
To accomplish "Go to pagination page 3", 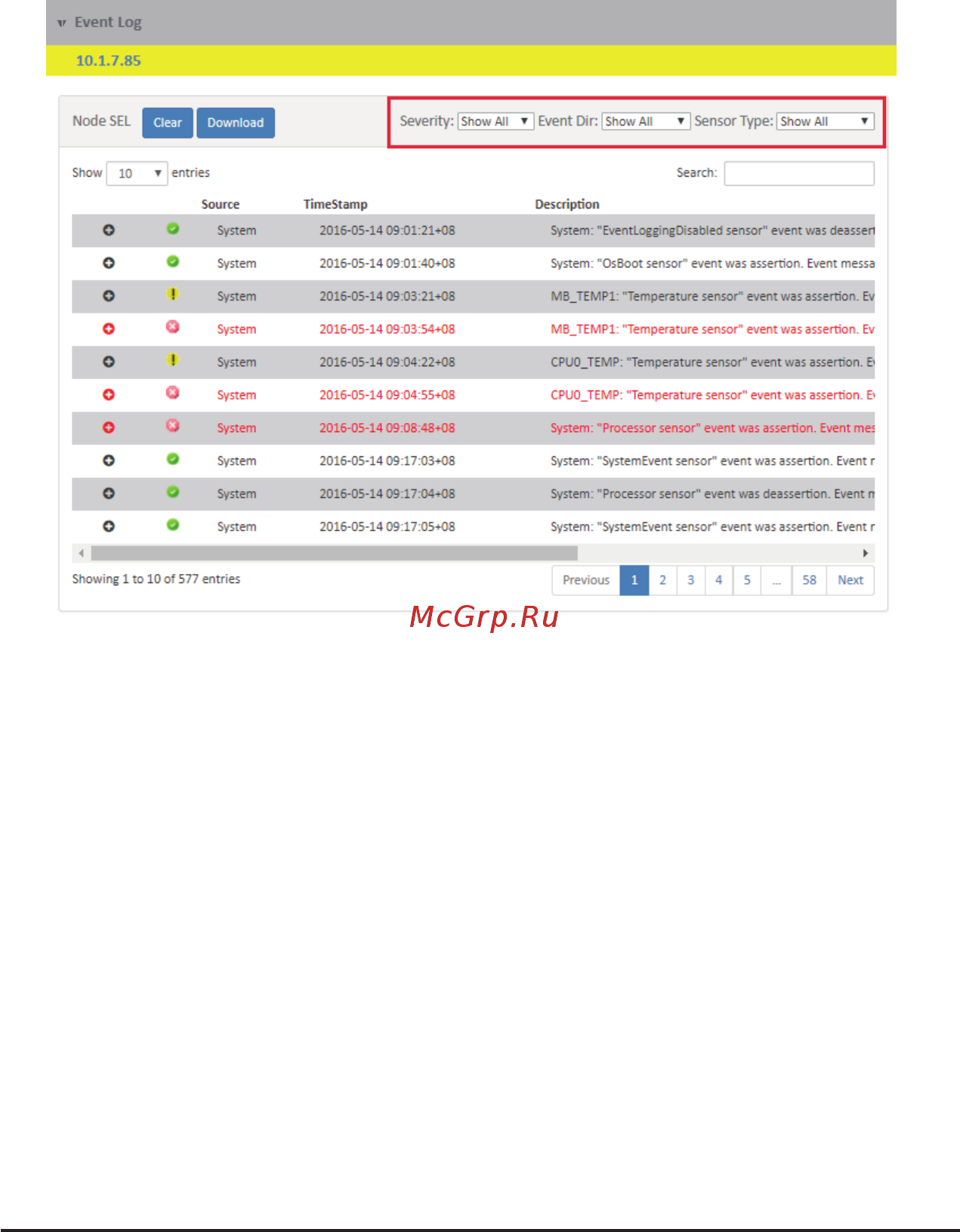I will point(690,580).
